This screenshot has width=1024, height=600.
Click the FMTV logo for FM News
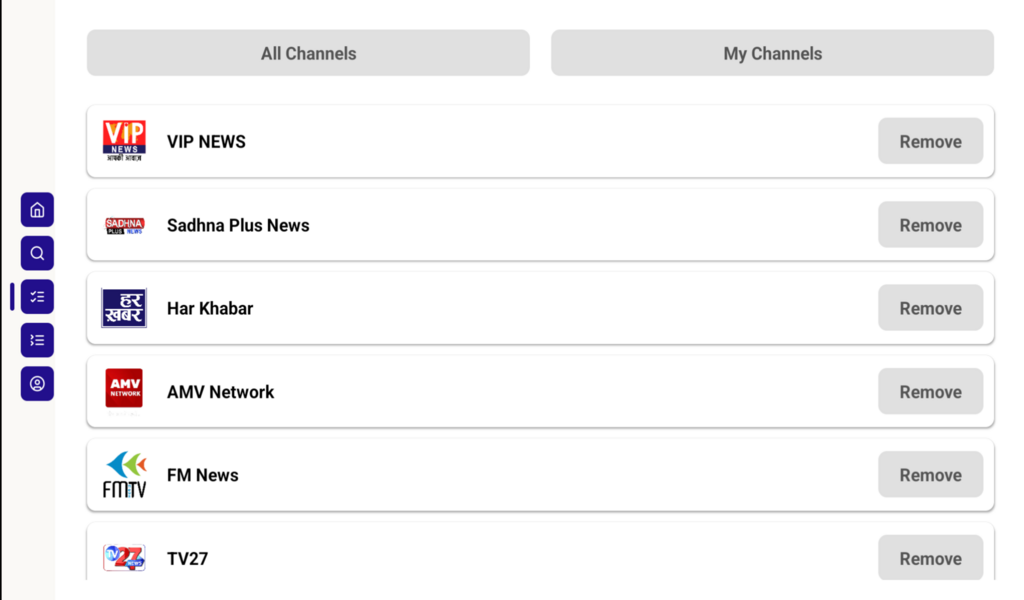pos(124,474)
